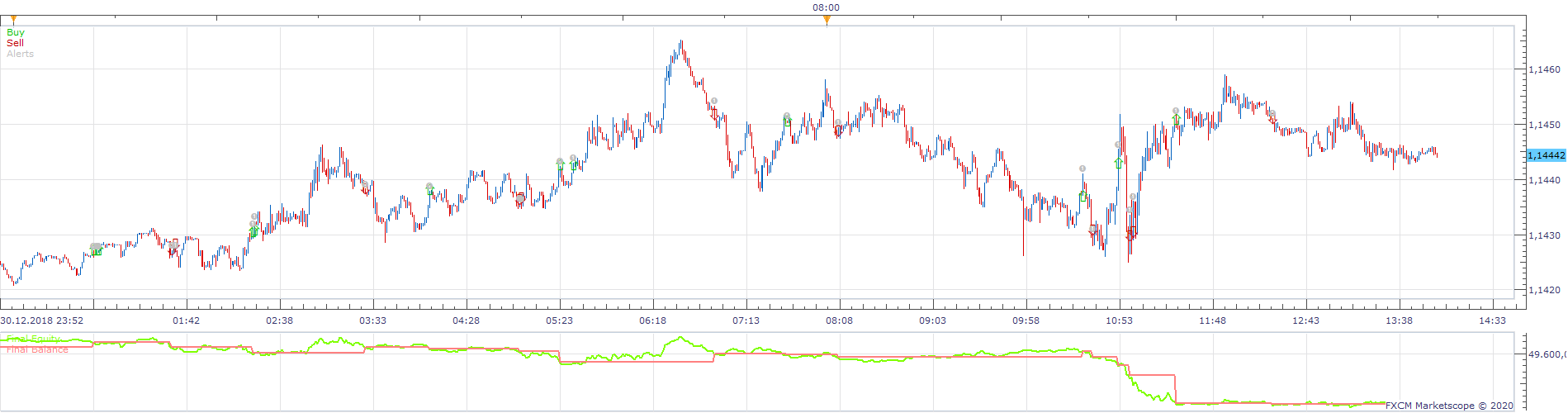This screenshot has width=1568, height=413.
Task: Click the 14:33 time axis label
Action: click(1492, 320)
